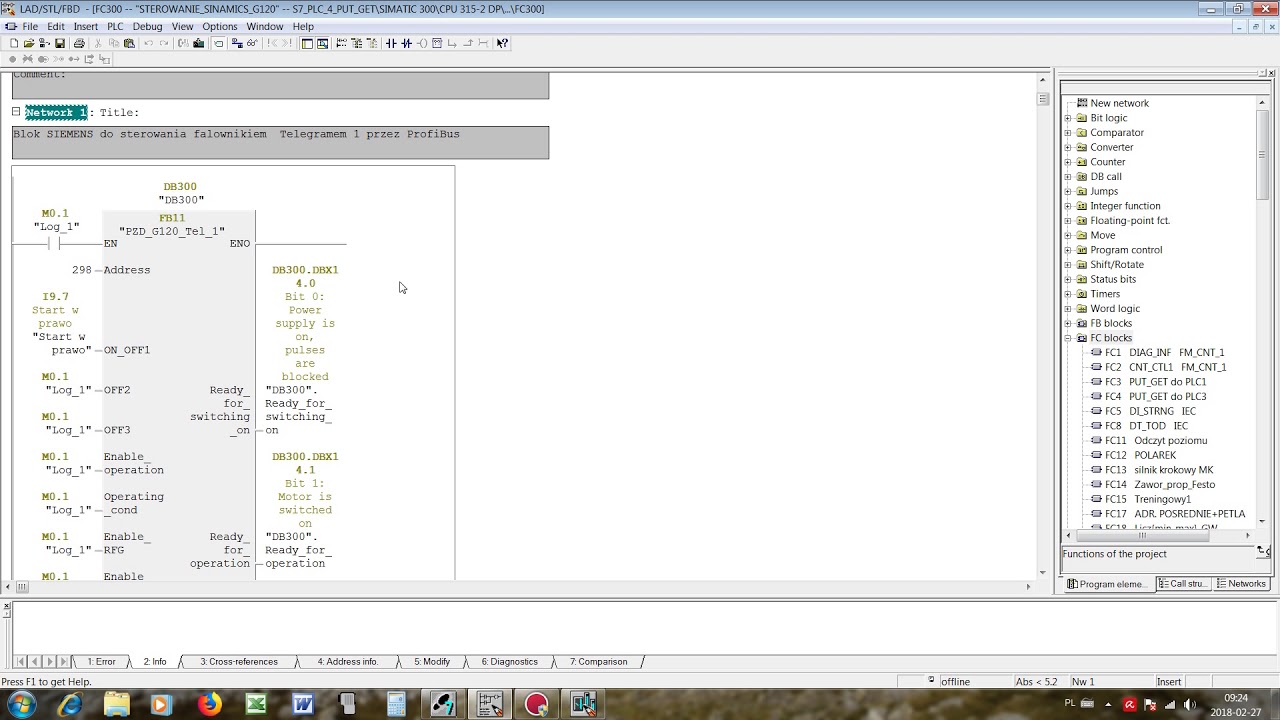Open the Insert menu
1280x720 pixels.
(86, 26)
